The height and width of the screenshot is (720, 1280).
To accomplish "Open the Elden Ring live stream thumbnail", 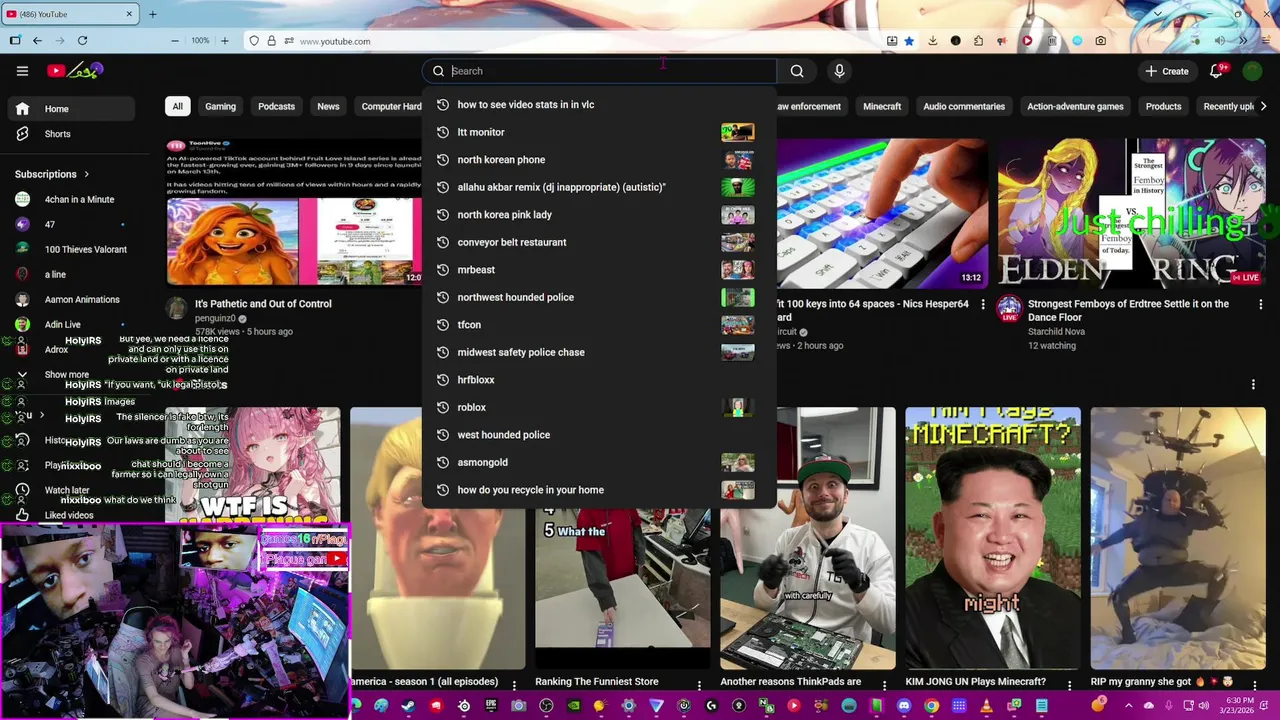I will click(1131, 212).
